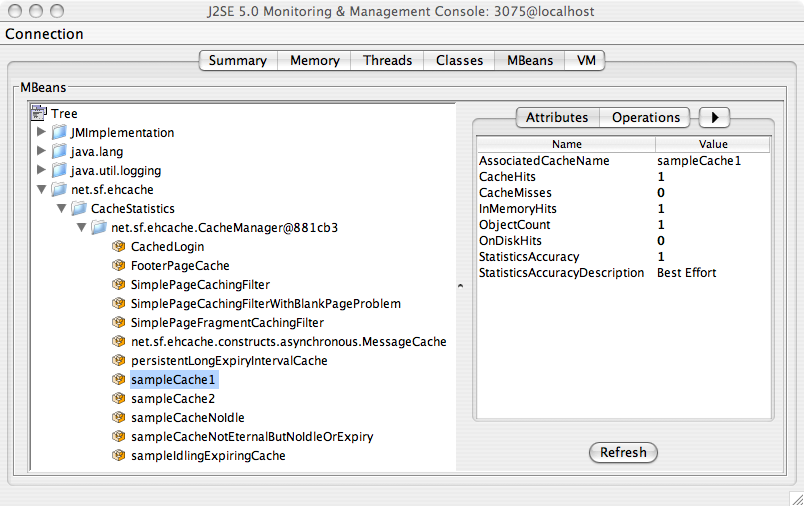
Task: Select persistentLongExpiryIntervalCache label
Action: pyautogui.click(x=229, y=360)
